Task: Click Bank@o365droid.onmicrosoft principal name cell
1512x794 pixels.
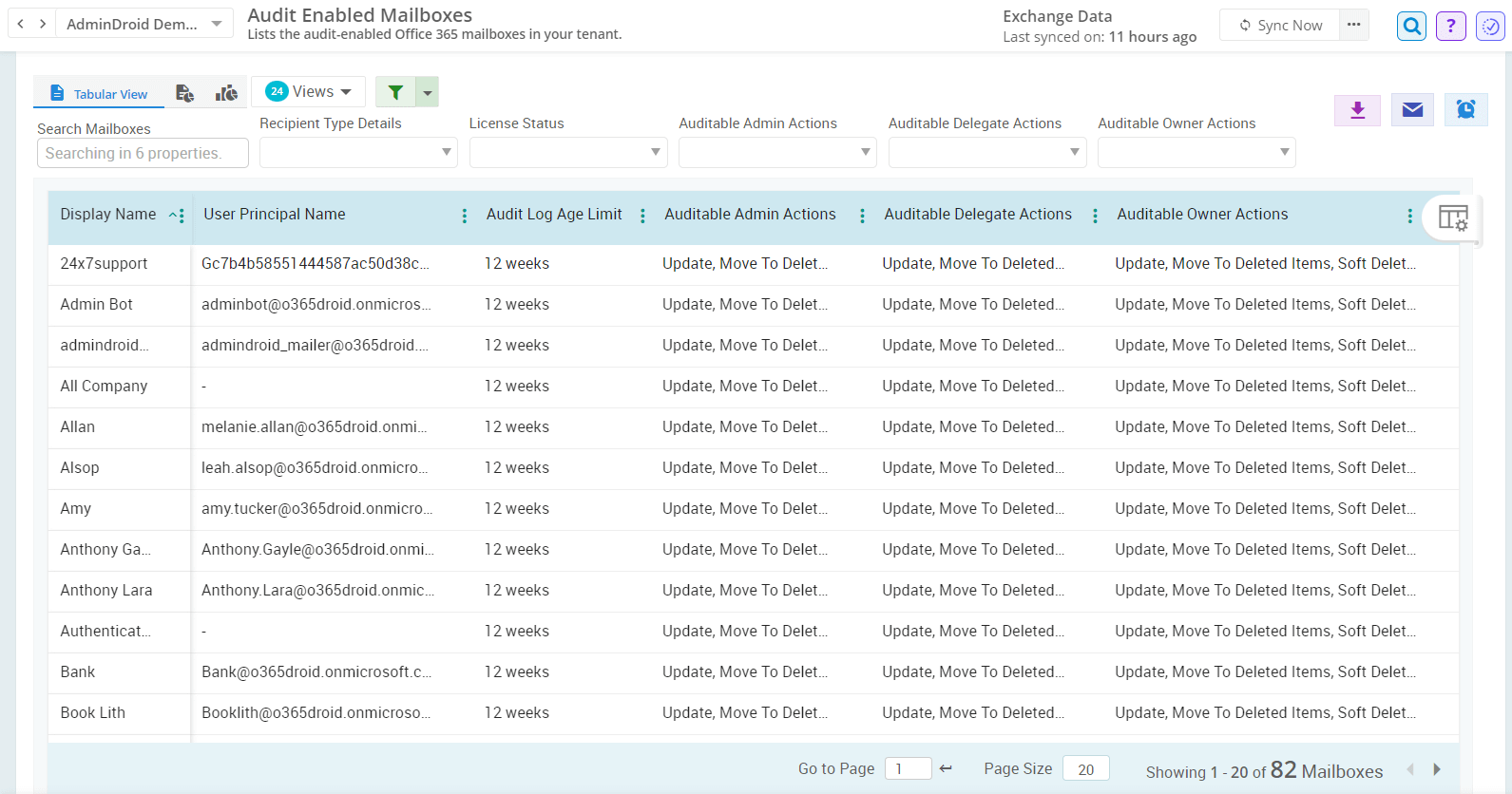Action: [x=316, y=672]
